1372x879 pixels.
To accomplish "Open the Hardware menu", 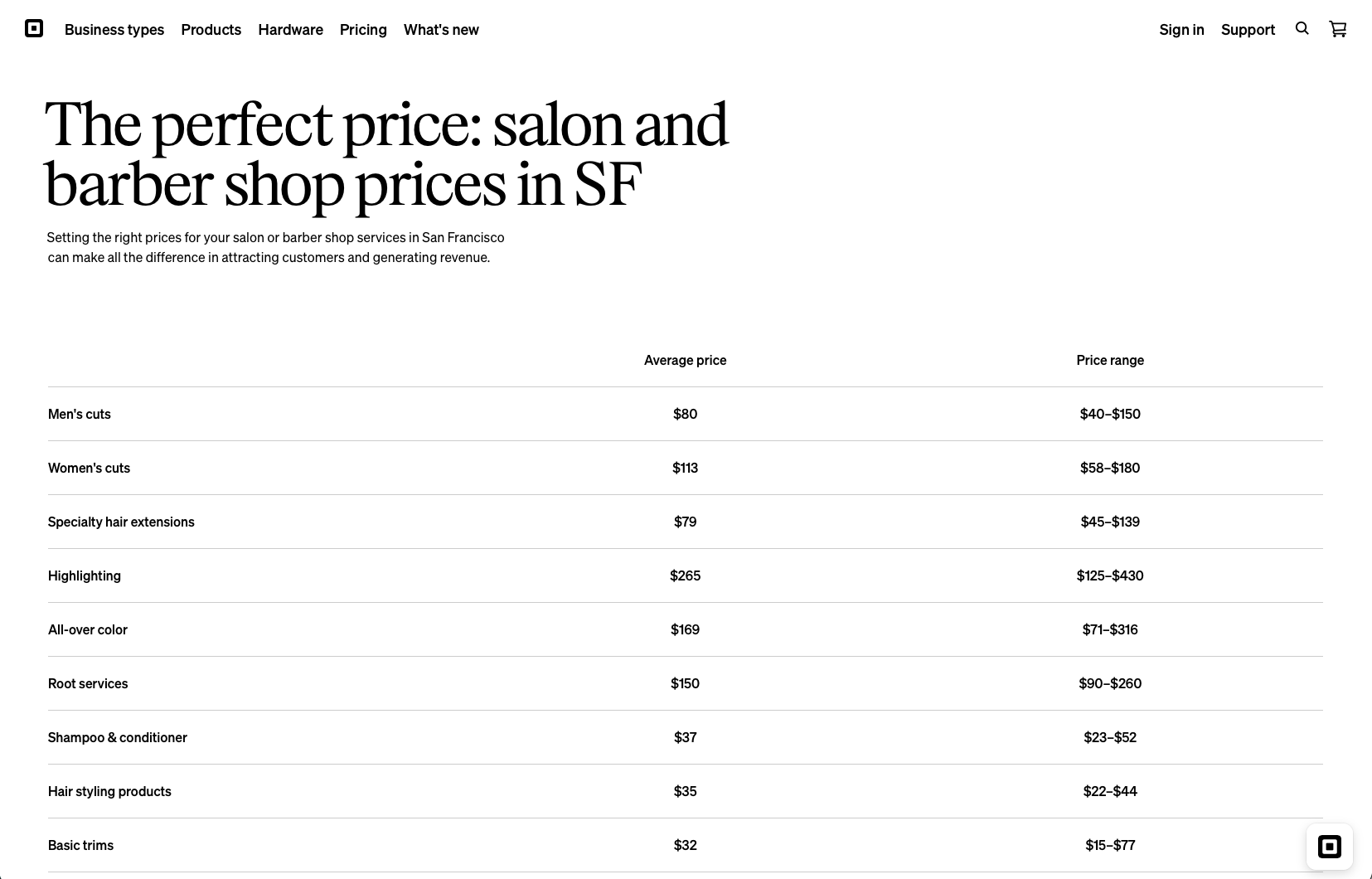I will point(290,30).
